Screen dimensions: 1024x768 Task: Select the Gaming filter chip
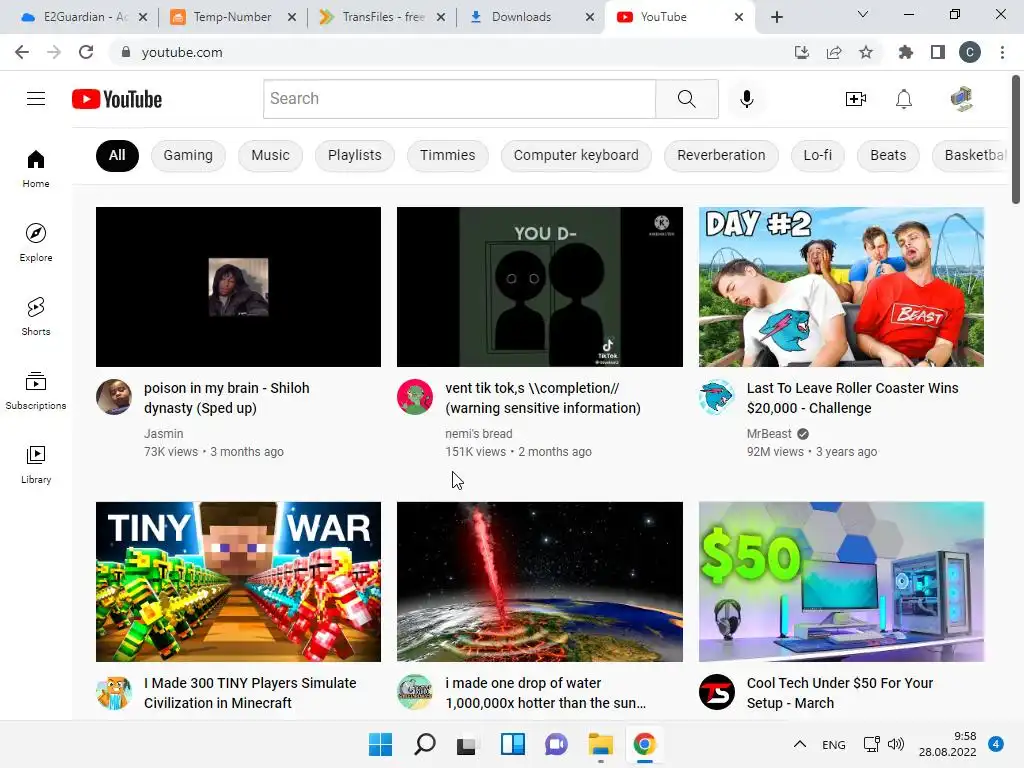click(188, 155)
